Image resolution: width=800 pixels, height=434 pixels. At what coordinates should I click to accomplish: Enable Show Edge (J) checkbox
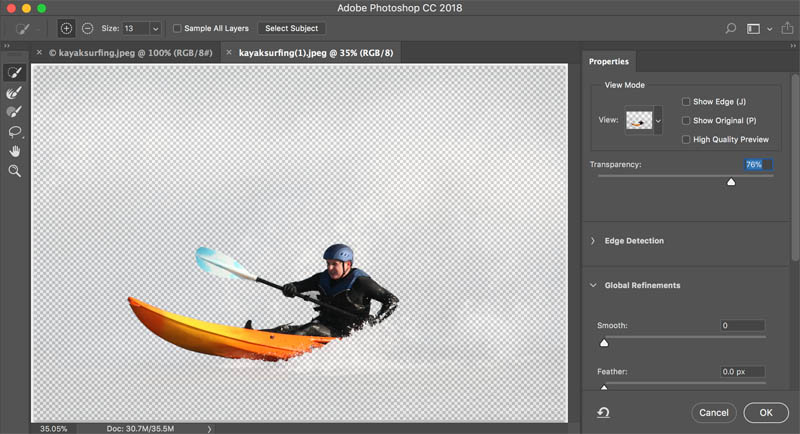tap(686, 102)
